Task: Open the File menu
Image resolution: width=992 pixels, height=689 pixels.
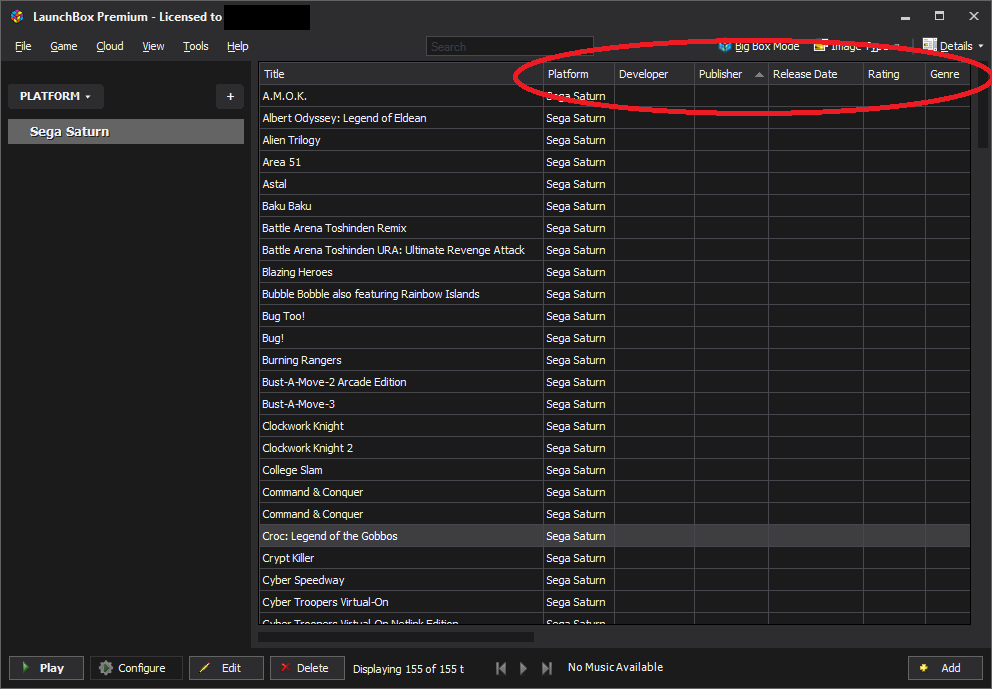Action: (23, 46)
